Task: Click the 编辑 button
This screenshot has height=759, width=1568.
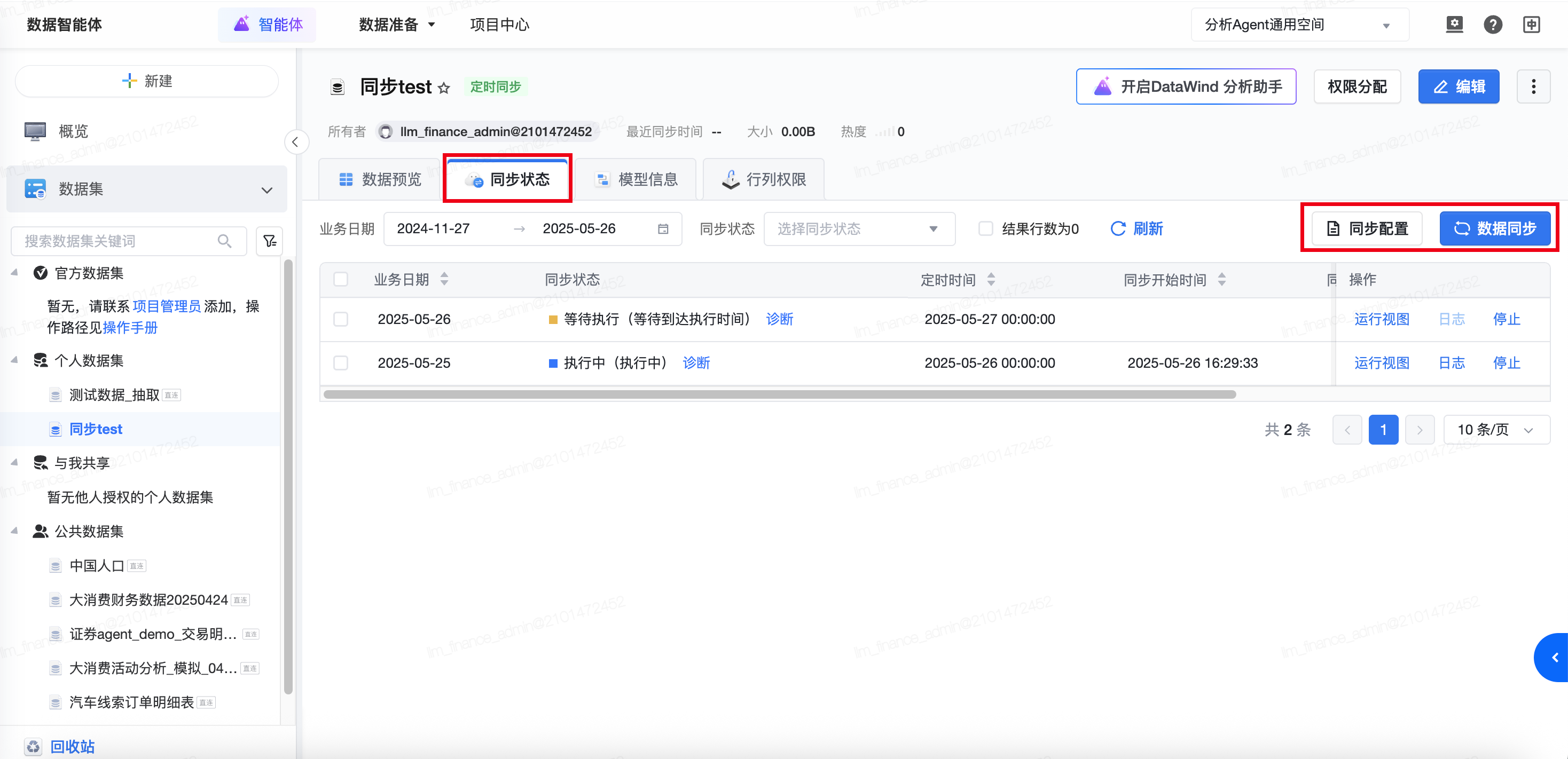Action: point(1459,87)
